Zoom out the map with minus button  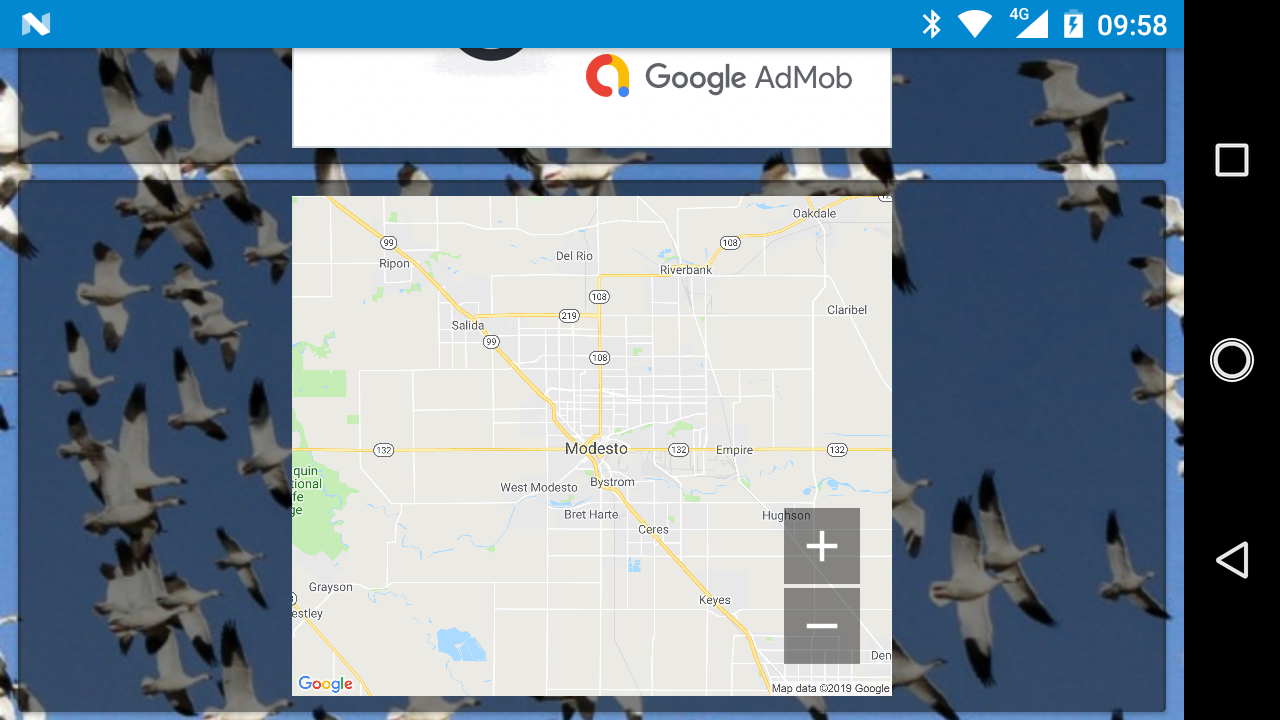point(822,626)
